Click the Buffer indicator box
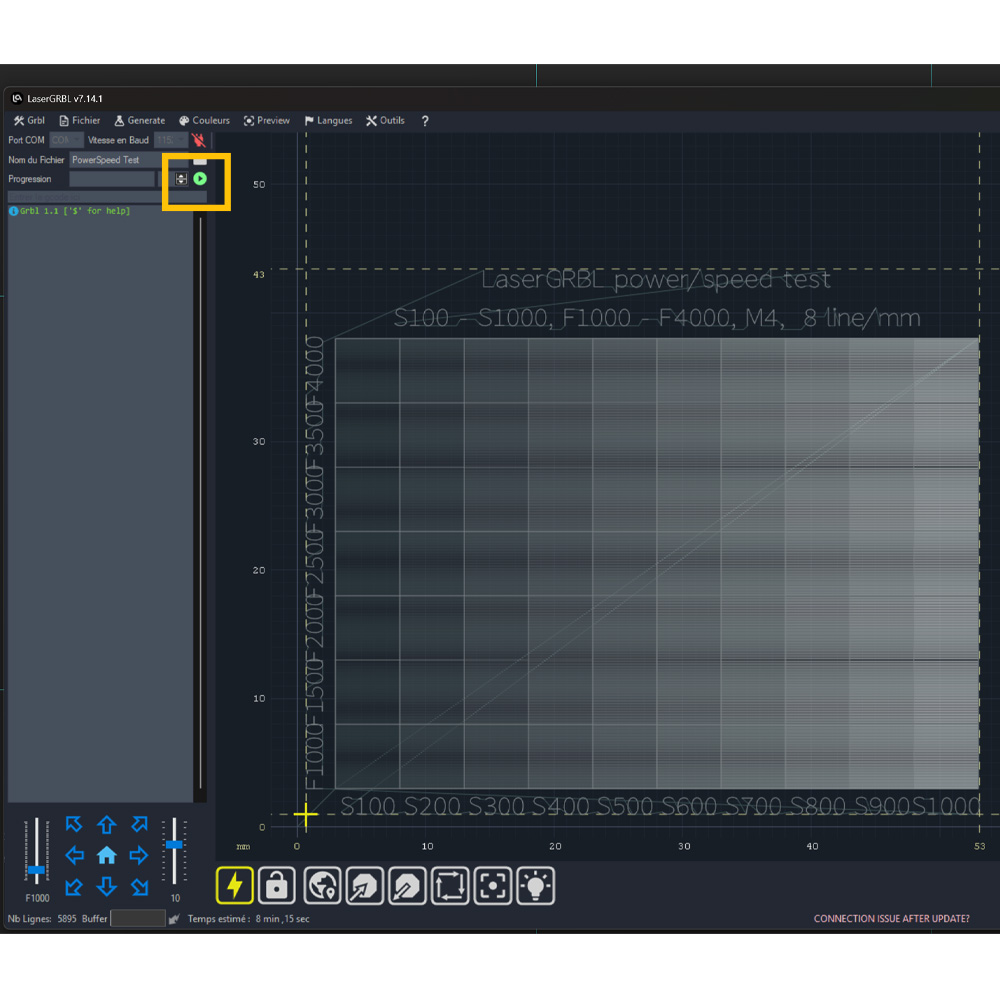 138,919
